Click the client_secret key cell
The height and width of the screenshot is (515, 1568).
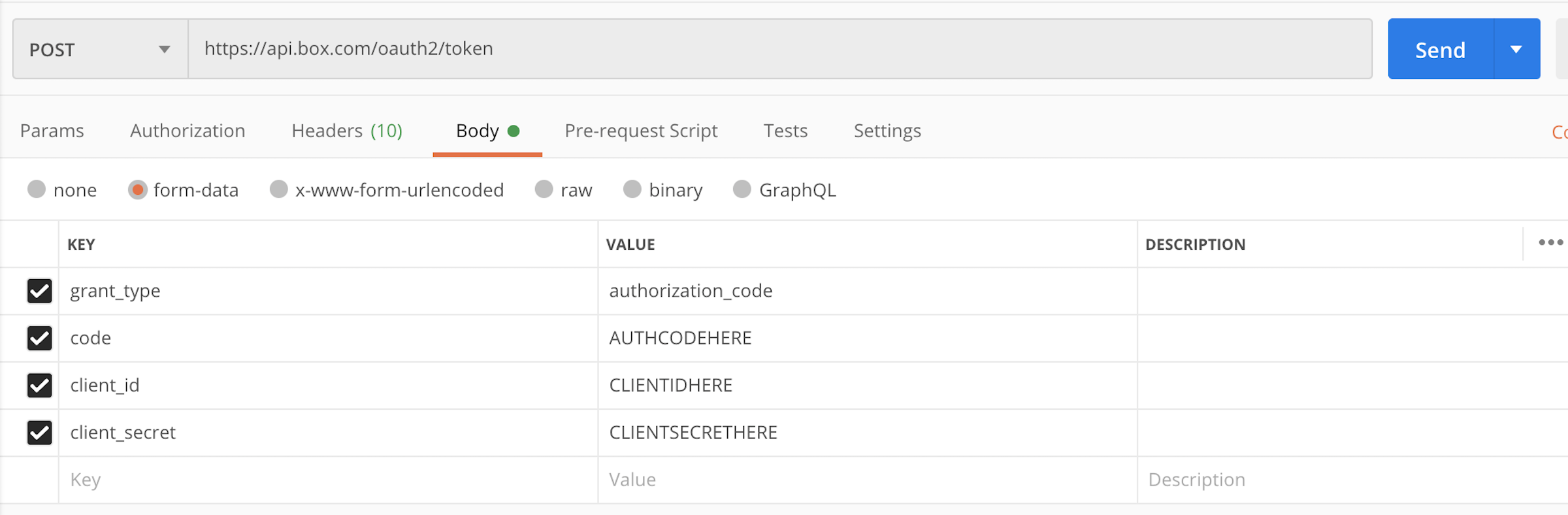(329, 433)
